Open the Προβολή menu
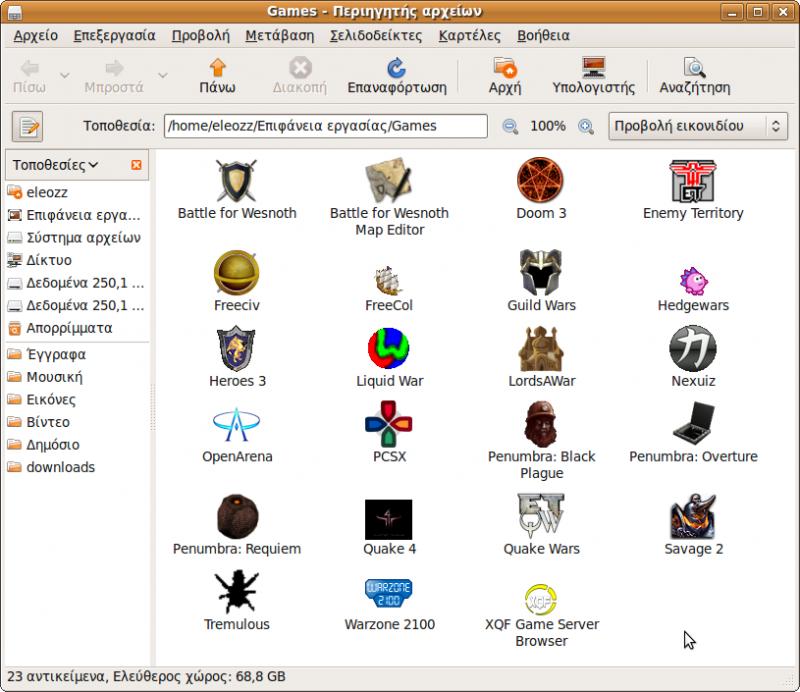Viewport: 800px width, 692px height. 201,36
